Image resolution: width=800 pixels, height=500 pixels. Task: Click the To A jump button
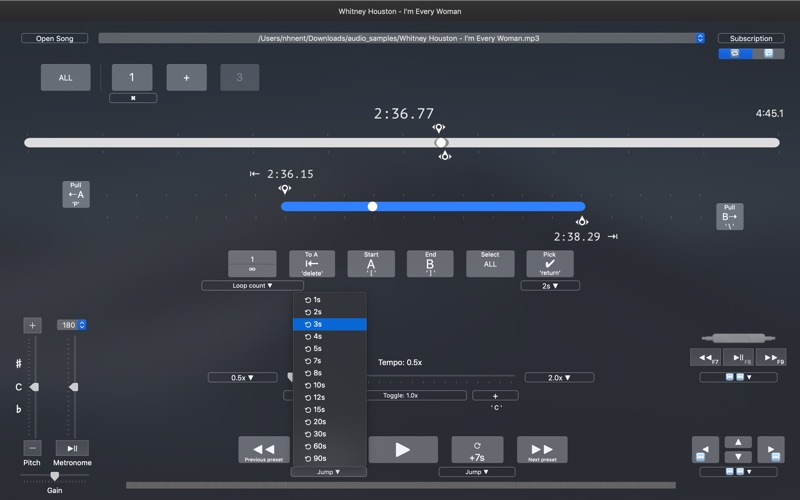coord(311,264)
